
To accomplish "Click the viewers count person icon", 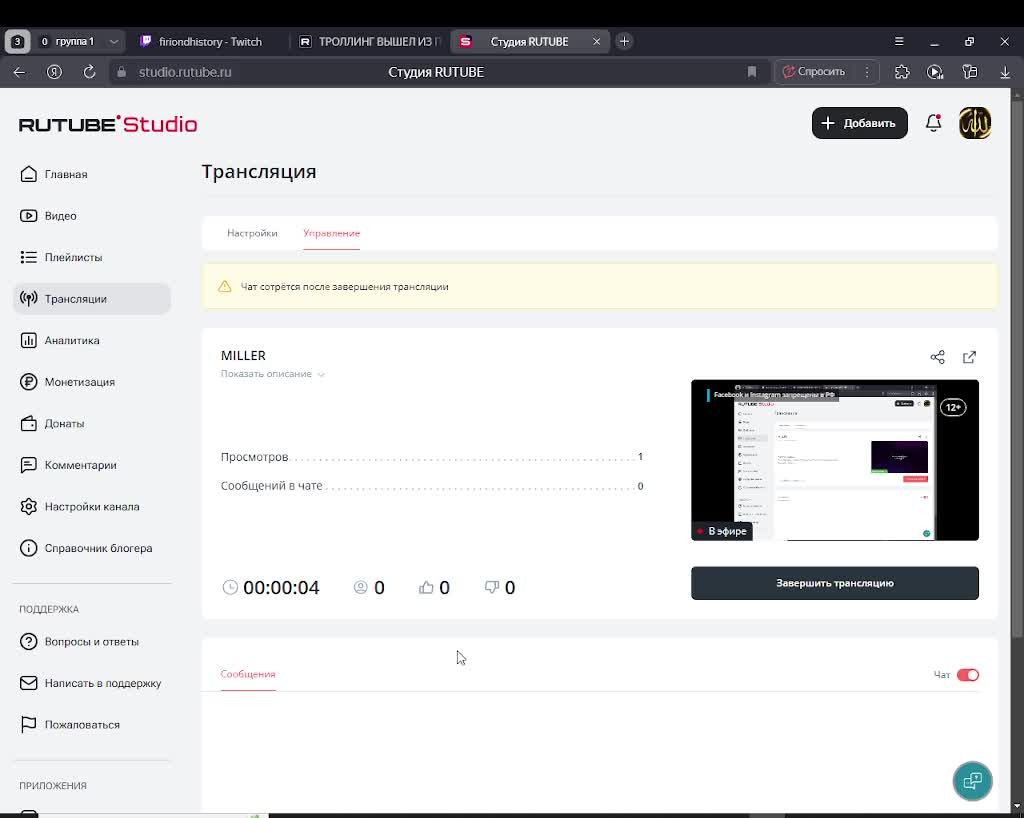I will (x=360, y=588).
